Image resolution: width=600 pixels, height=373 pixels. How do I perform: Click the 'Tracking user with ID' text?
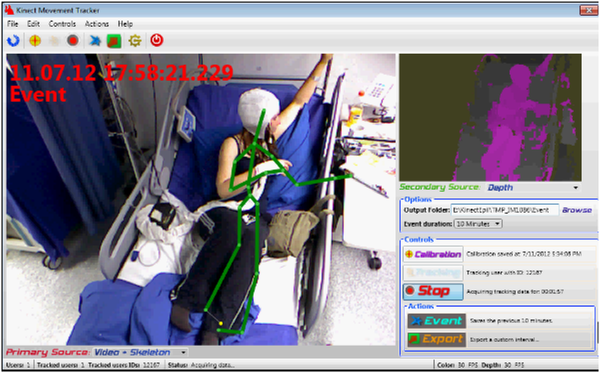pyautogui.click(x=504, y=272)
